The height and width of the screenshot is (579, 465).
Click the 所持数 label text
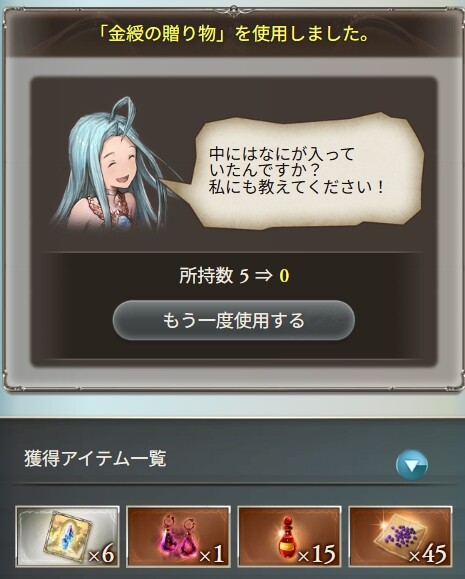(206, 275)
